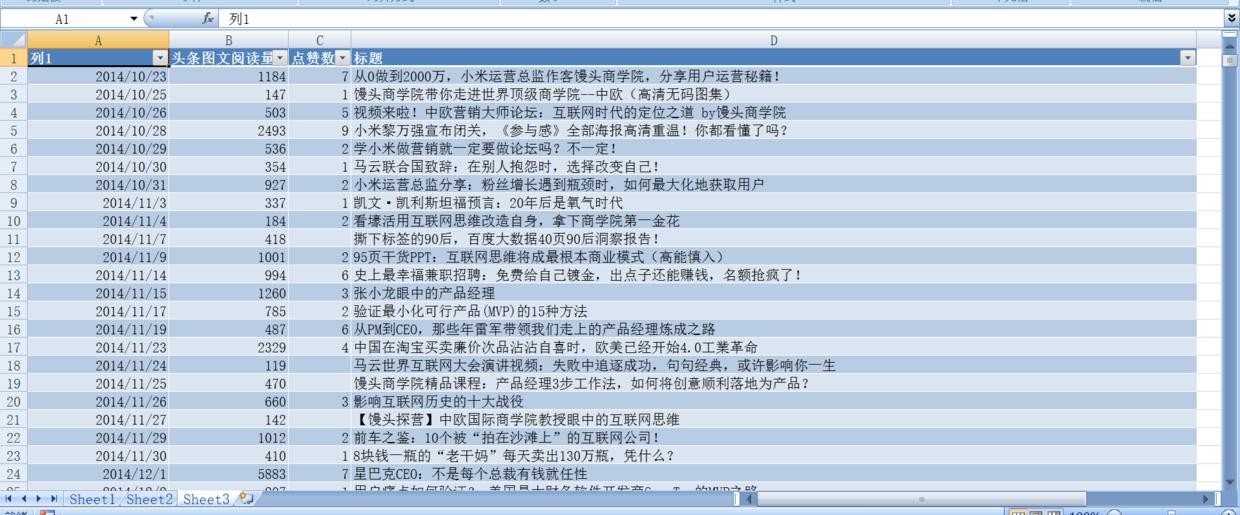The height and width of the screenshot is (515, 1240).
Task: Select the Sheet3 tab
Action: point(206,498)
